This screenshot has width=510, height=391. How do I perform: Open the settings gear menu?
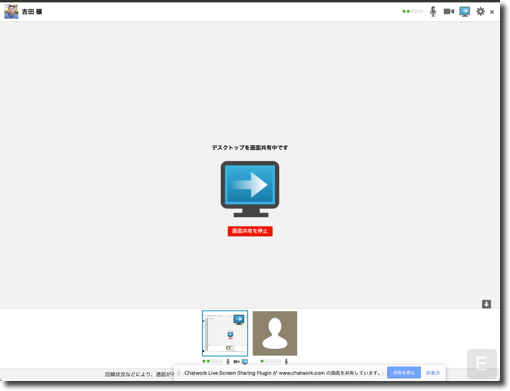point(480,12)
